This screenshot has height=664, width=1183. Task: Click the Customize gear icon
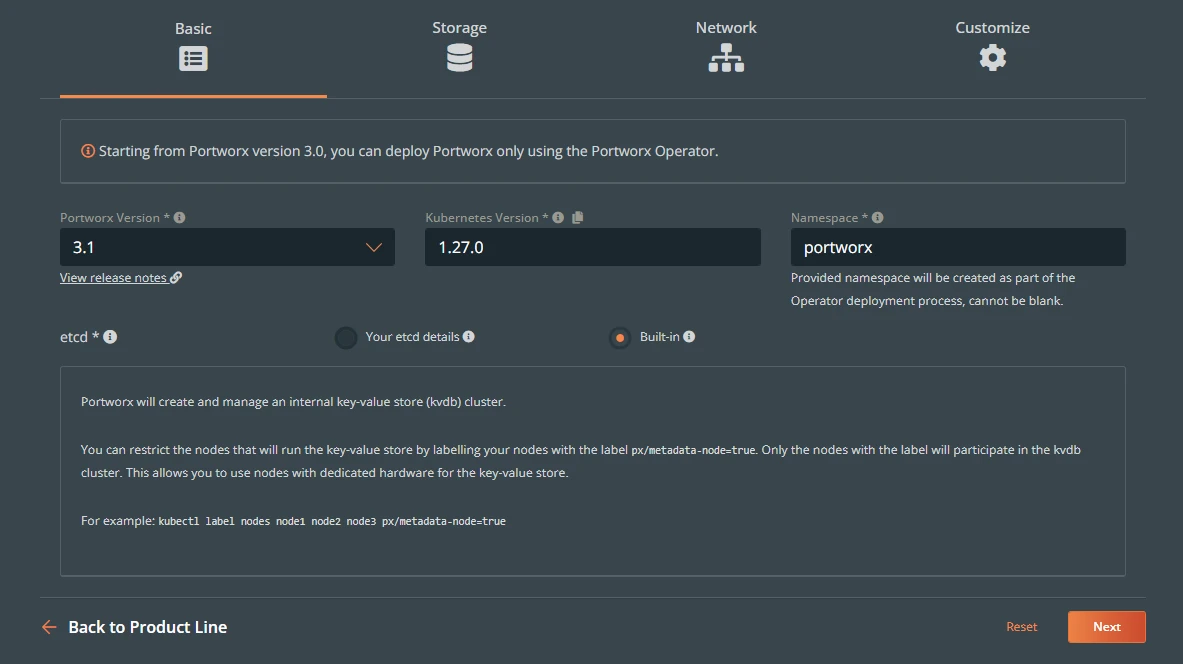pyautogui.click(x=992, y=57)
